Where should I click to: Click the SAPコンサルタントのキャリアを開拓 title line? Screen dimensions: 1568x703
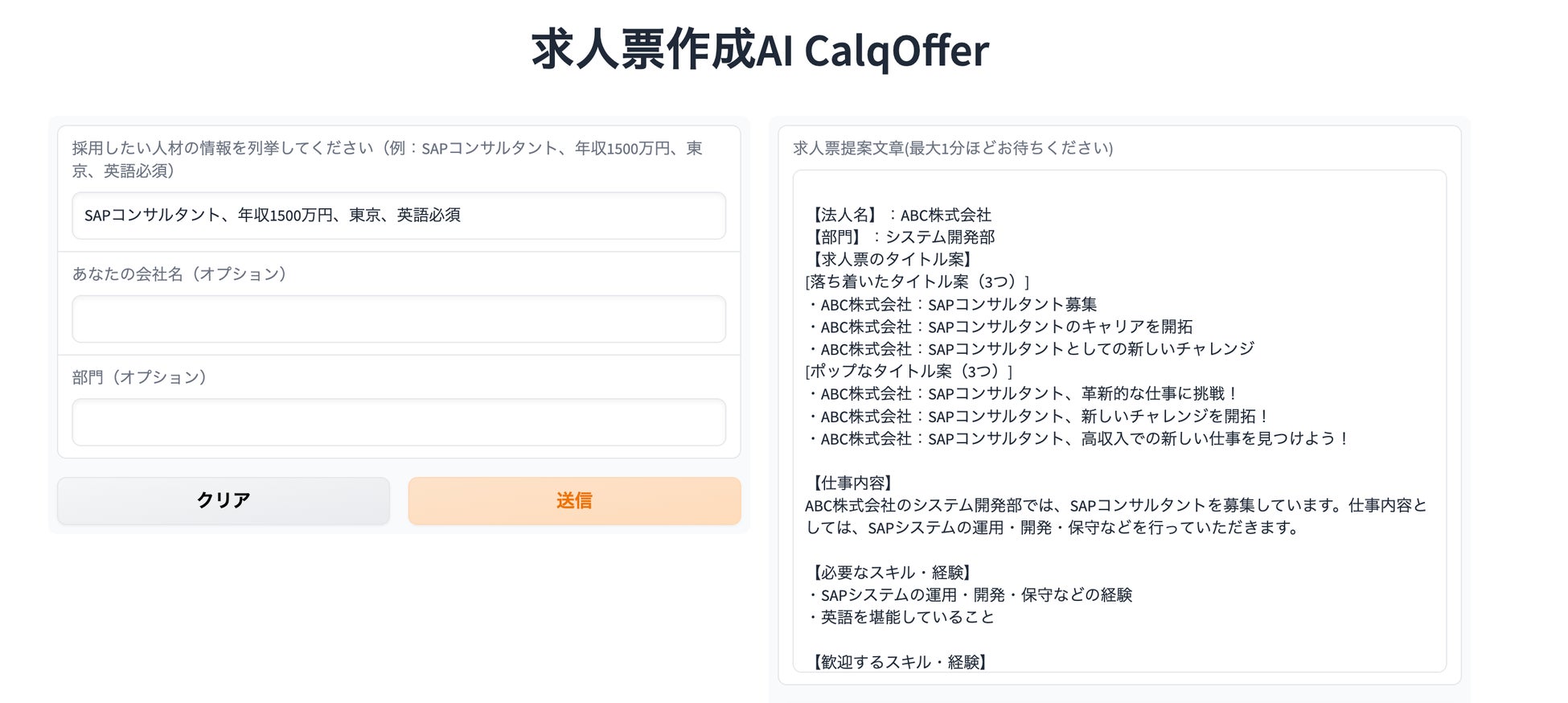[x=999, y=327]
